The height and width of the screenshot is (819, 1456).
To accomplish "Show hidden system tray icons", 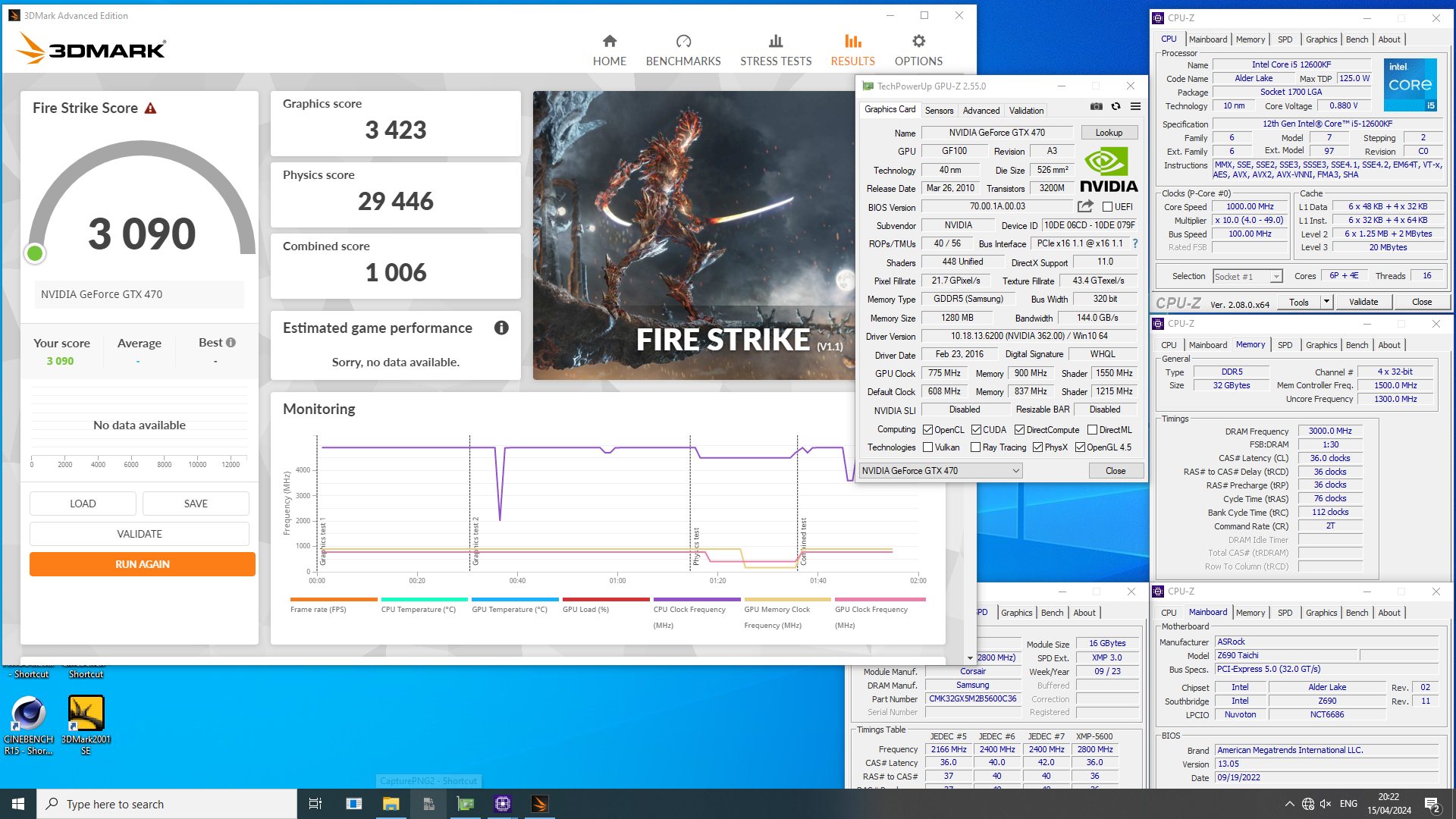I will (x=1289, y=804).
